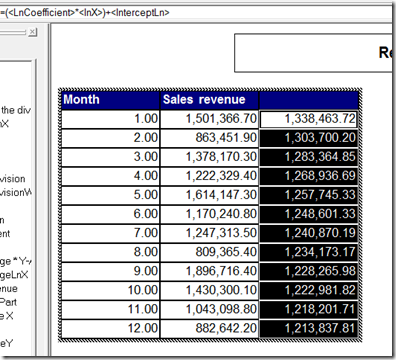Select Month cell 2.00
The height and width of the screenshot is (360, 396).
click(110, 138)
